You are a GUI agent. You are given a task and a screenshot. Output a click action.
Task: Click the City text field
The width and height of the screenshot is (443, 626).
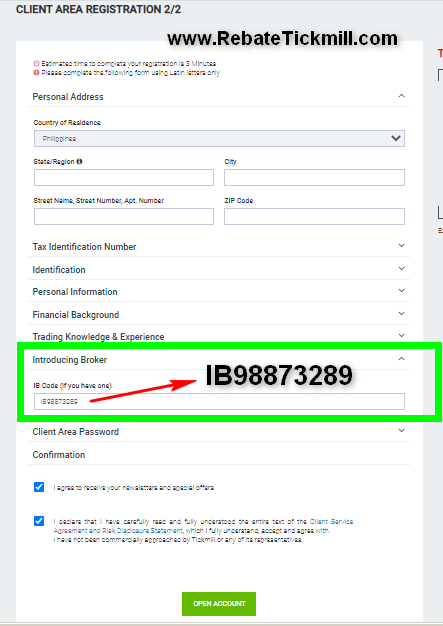[314, 178]
